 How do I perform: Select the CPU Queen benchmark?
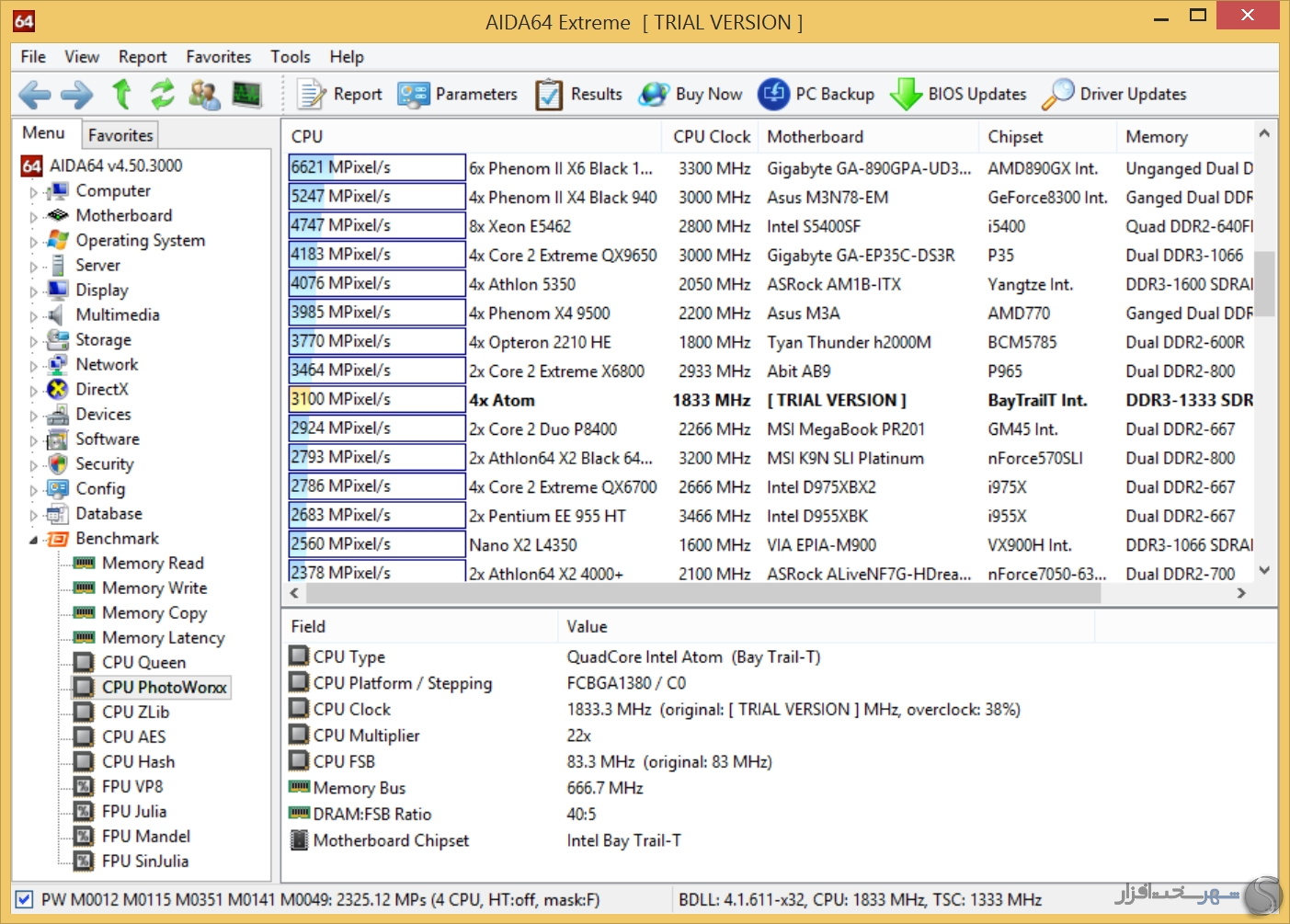click(143, 662)
